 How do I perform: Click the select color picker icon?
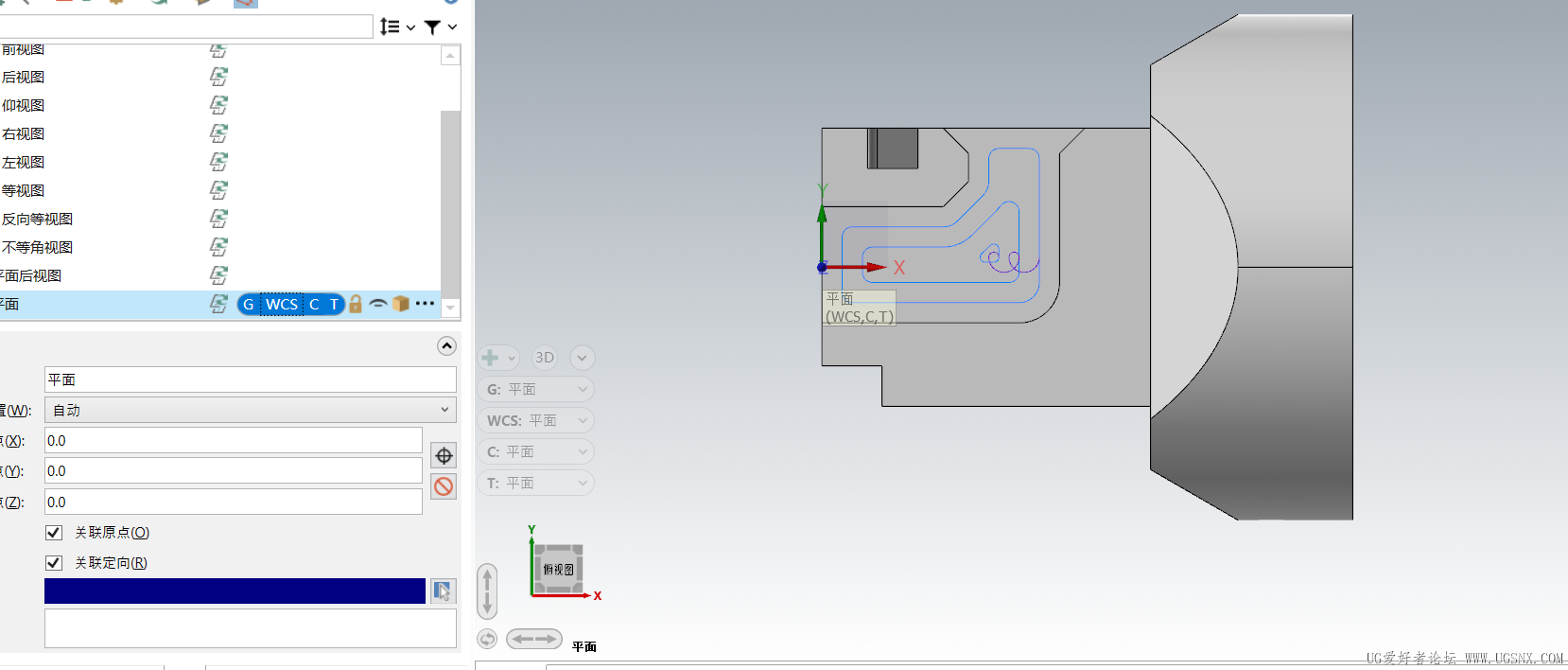443,591
